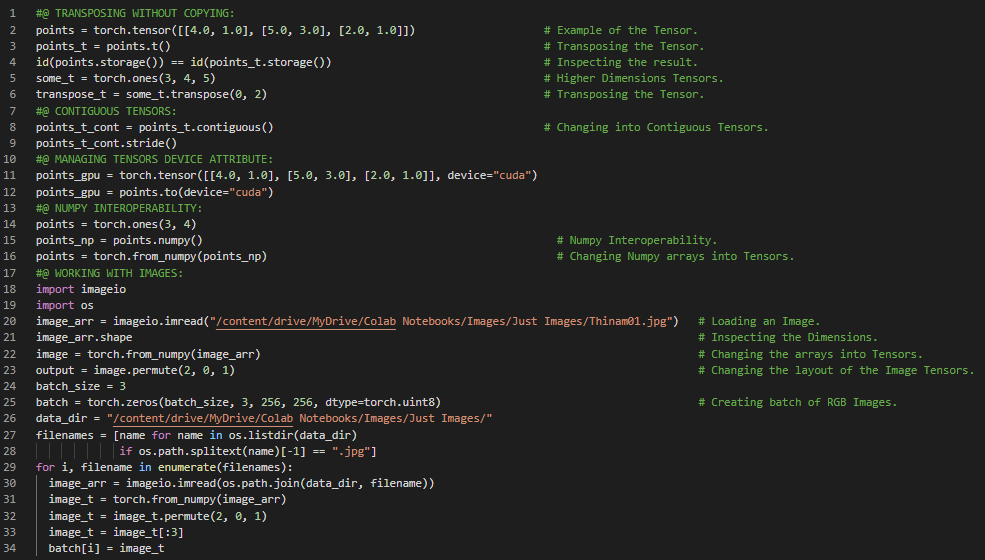Click the "#@ CONTIGUOUS TENSORS:" section header

(x=106, y=111)
